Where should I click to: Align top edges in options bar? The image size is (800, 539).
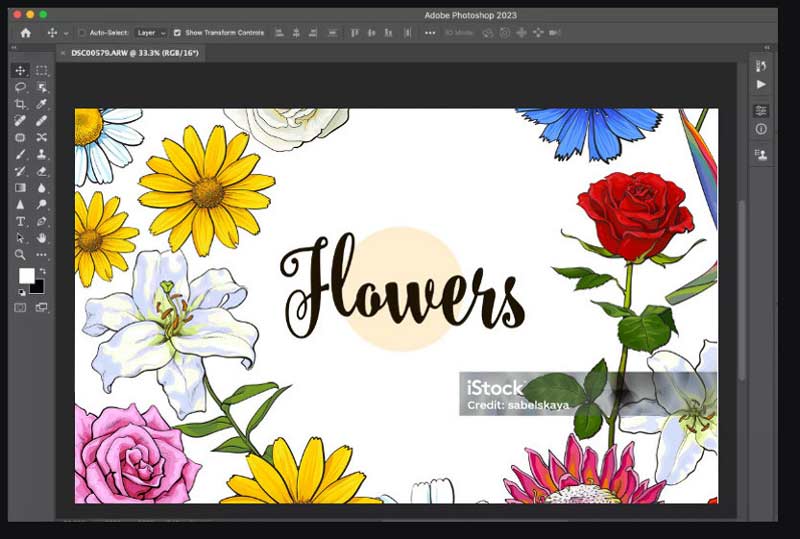355,33
